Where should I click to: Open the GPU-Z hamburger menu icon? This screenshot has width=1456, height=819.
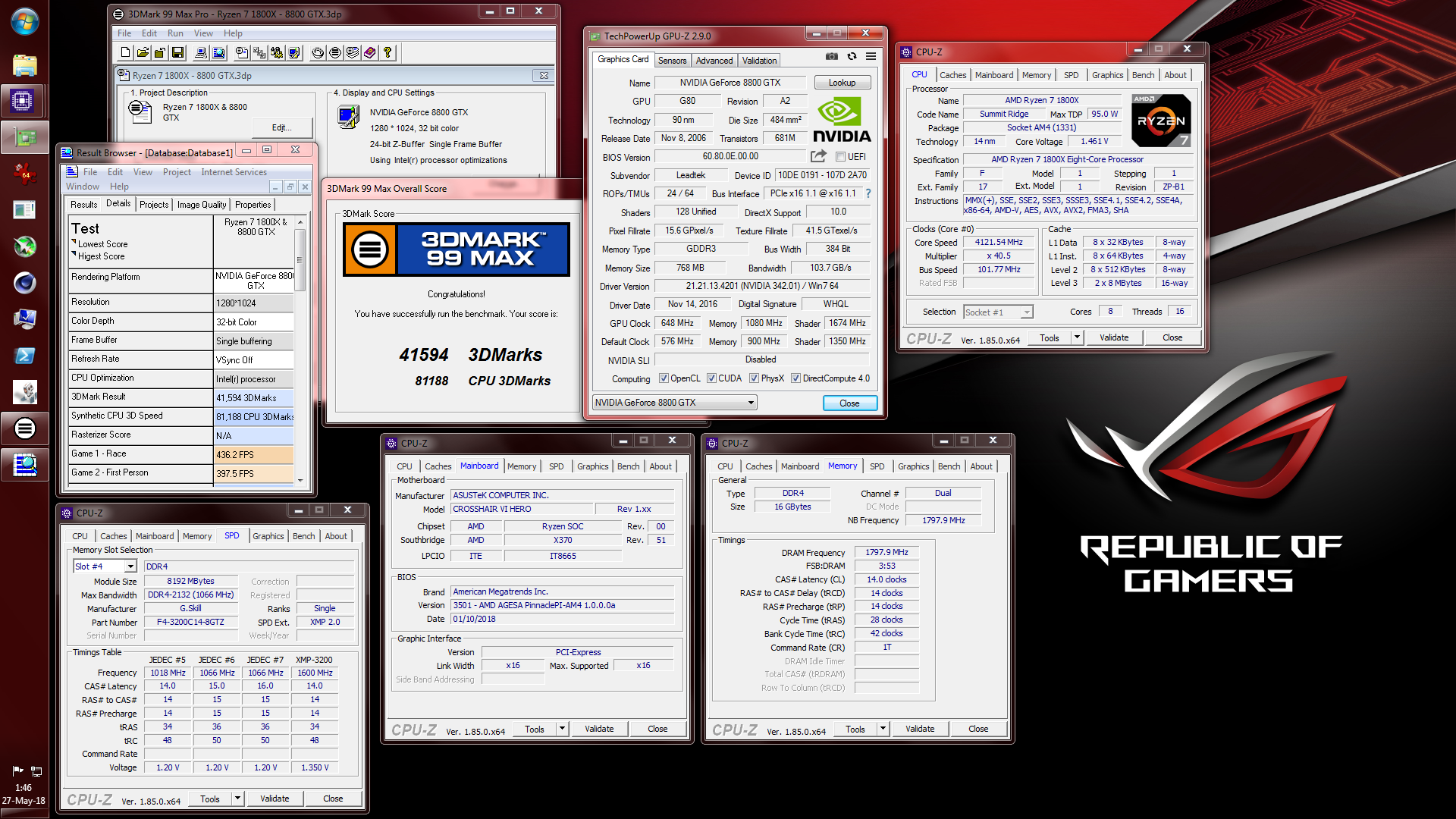click(x=871, y=56)
